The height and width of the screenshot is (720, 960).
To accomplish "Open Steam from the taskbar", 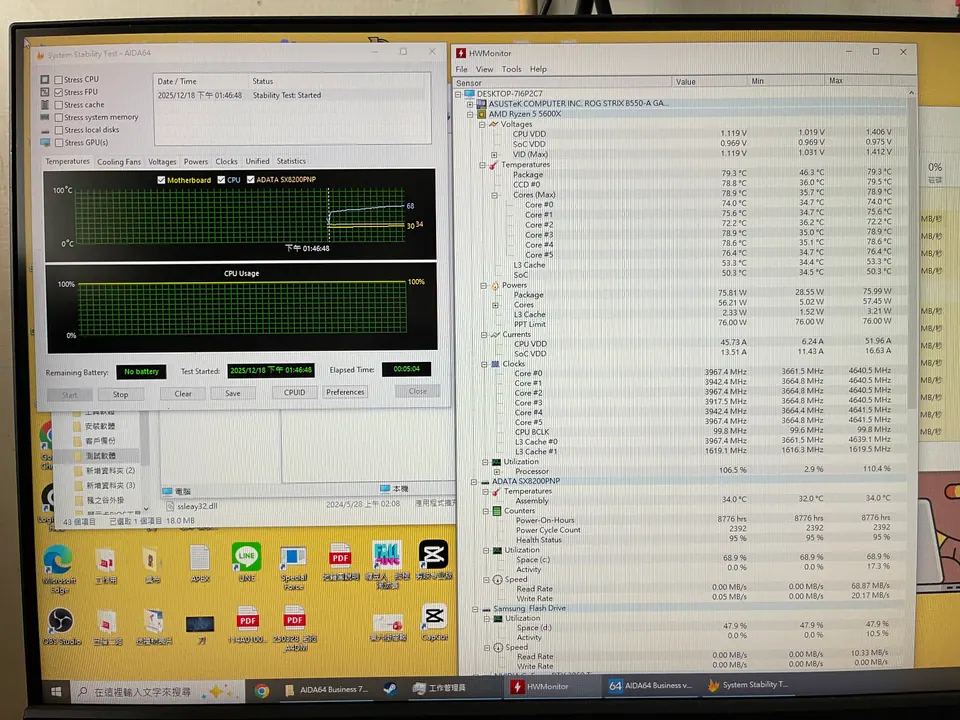I will pyautogui.click(x=389, y=689).
